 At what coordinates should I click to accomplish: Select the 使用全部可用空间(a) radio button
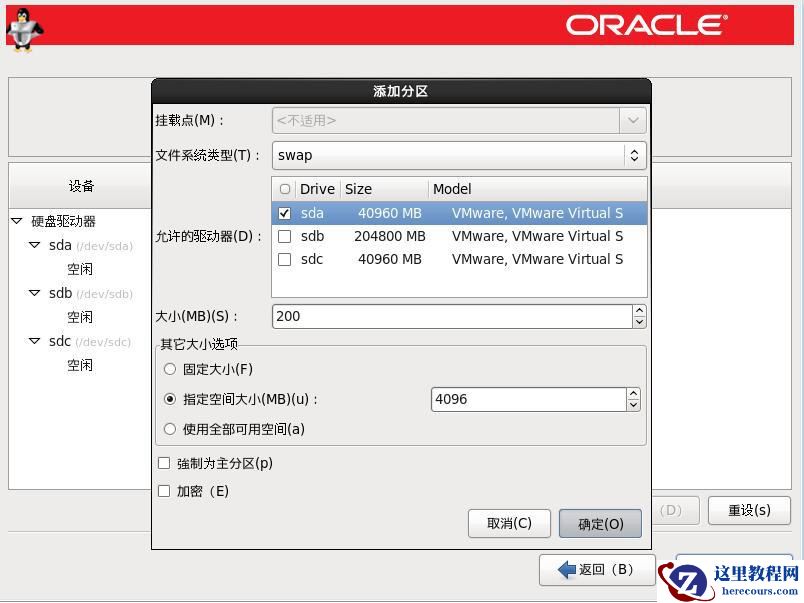pos(170,429)
